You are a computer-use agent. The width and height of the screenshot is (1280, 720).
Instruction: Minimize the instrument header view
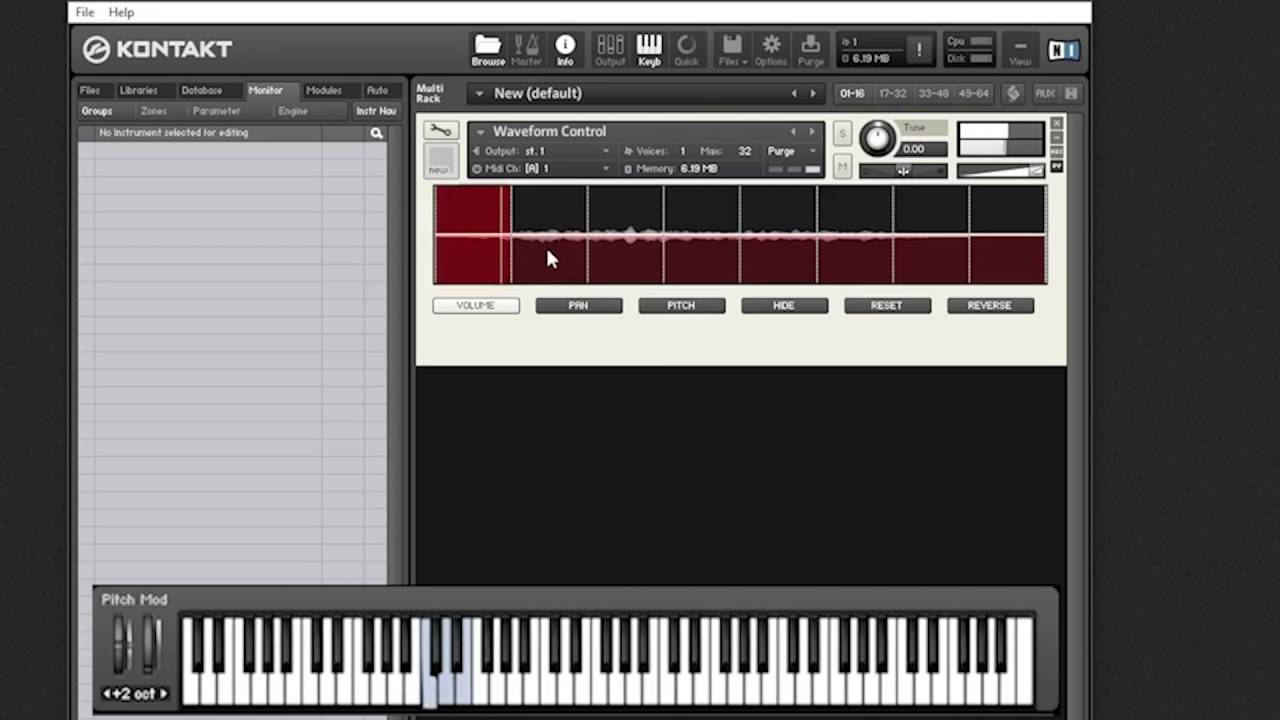1057,138
